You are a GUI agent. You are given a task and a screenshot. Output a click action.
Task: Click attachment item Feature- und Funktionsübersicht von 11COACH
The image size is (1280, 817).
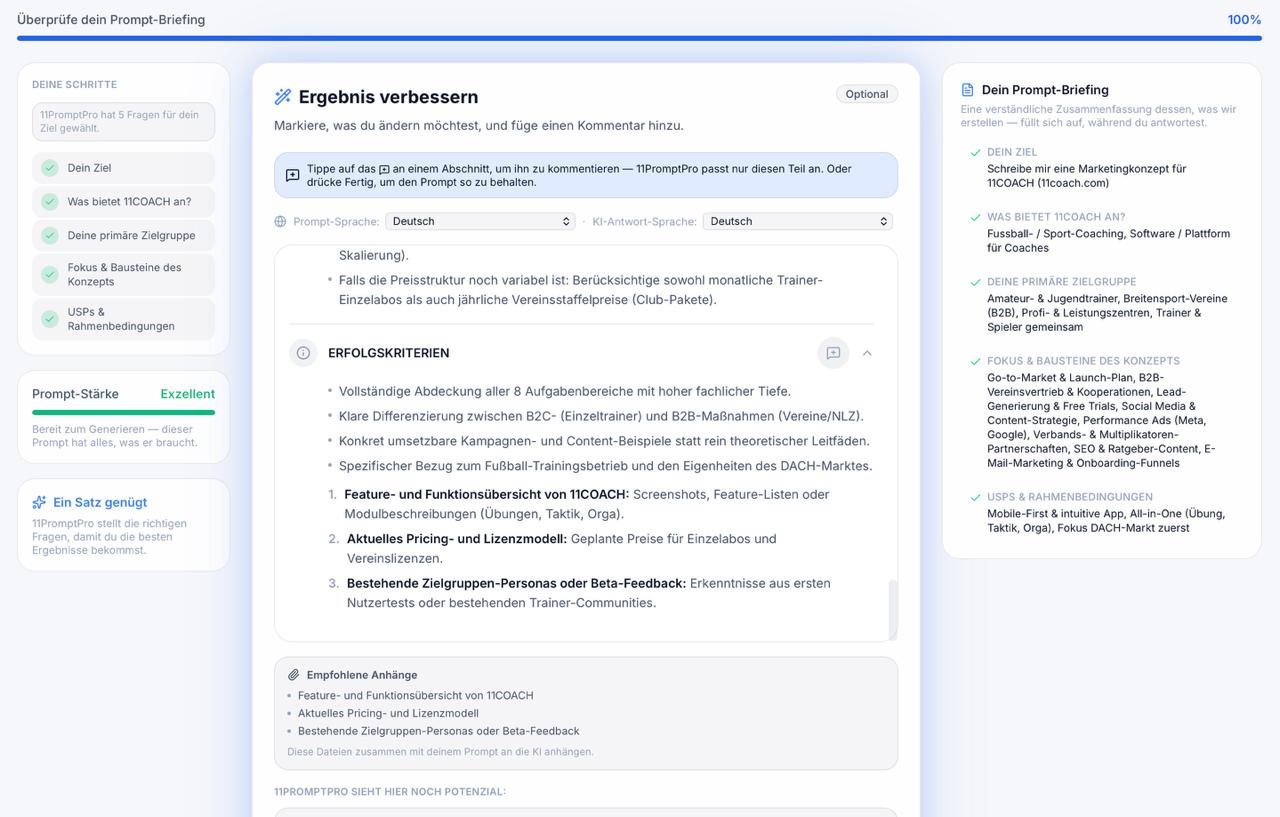pyautogui.click(x=415, y=695)
